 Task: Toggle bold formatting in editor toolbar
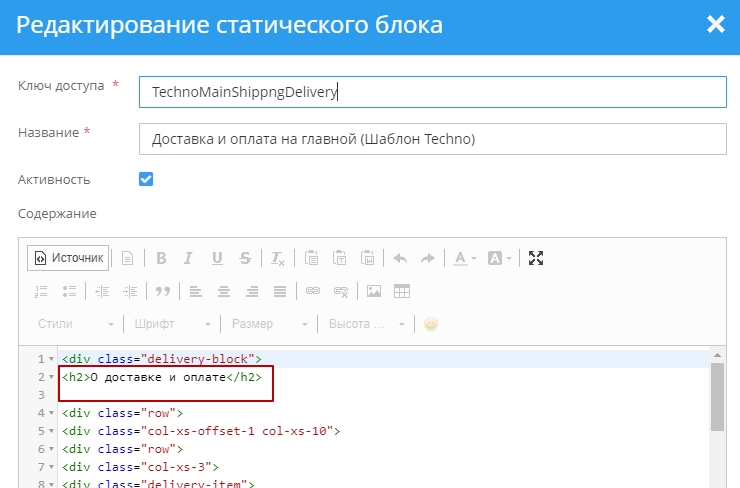point(160,258)
